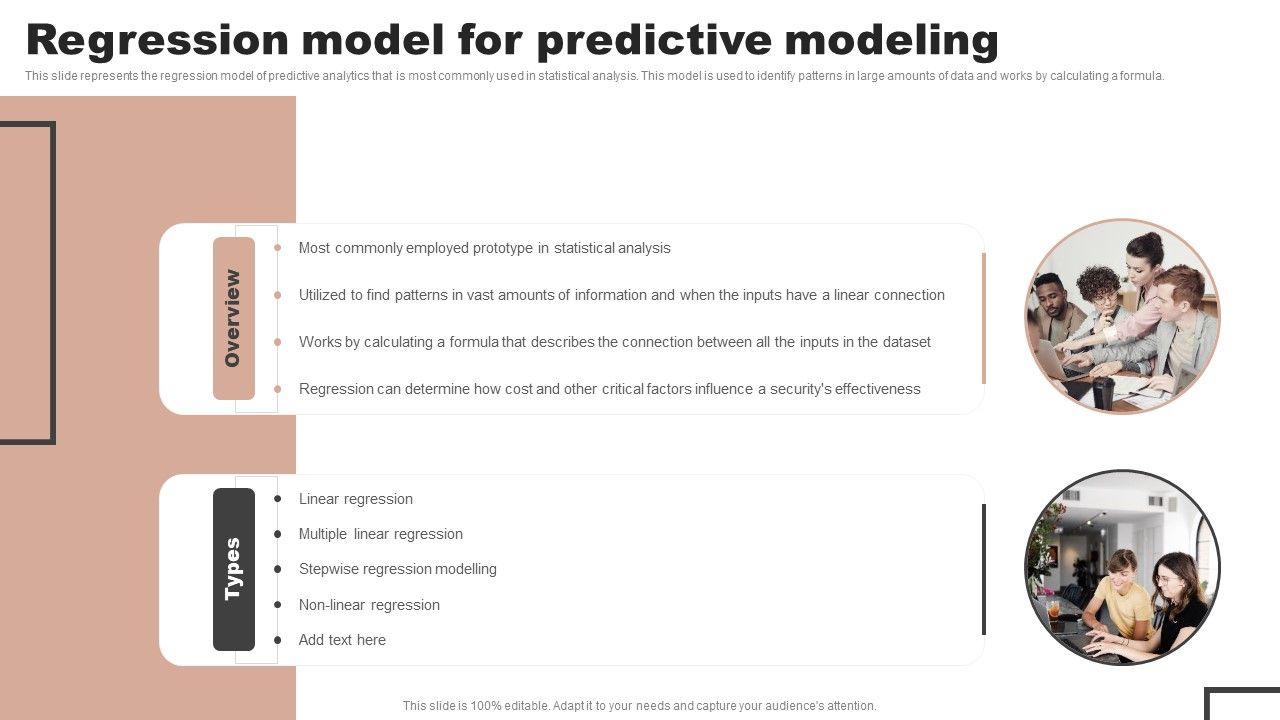Click the dark vertical Types label
This screenshot has width=1280, height=720.
tap(233, 569)
